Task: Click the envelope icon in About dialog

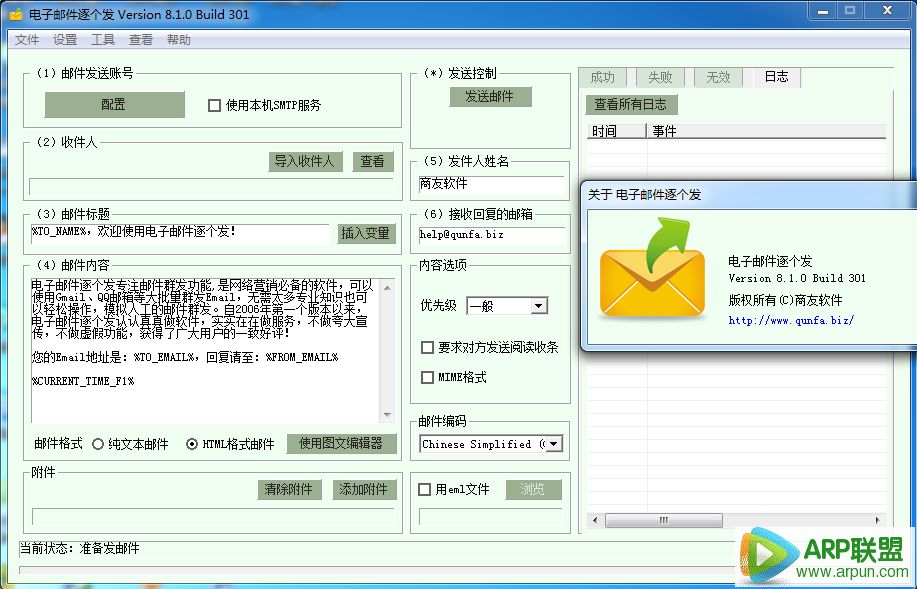Action: click(652, 269)
